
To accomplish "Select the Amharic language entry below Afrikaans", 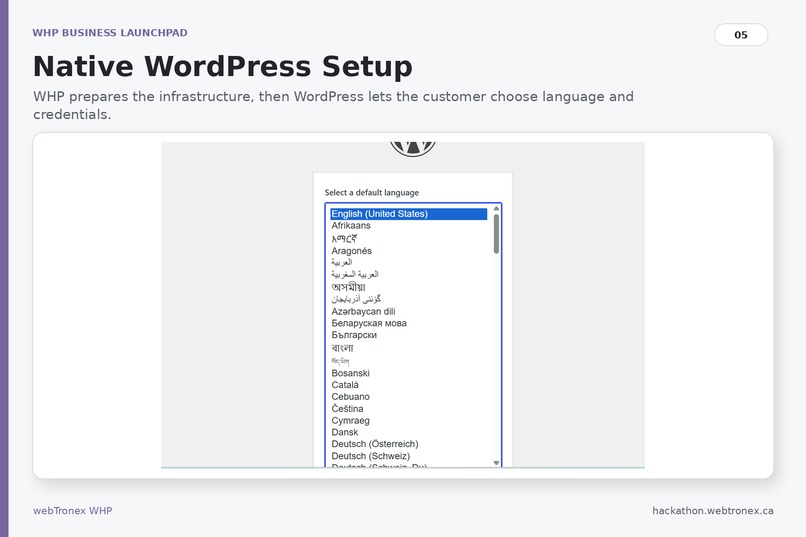I will pos(344,238).
